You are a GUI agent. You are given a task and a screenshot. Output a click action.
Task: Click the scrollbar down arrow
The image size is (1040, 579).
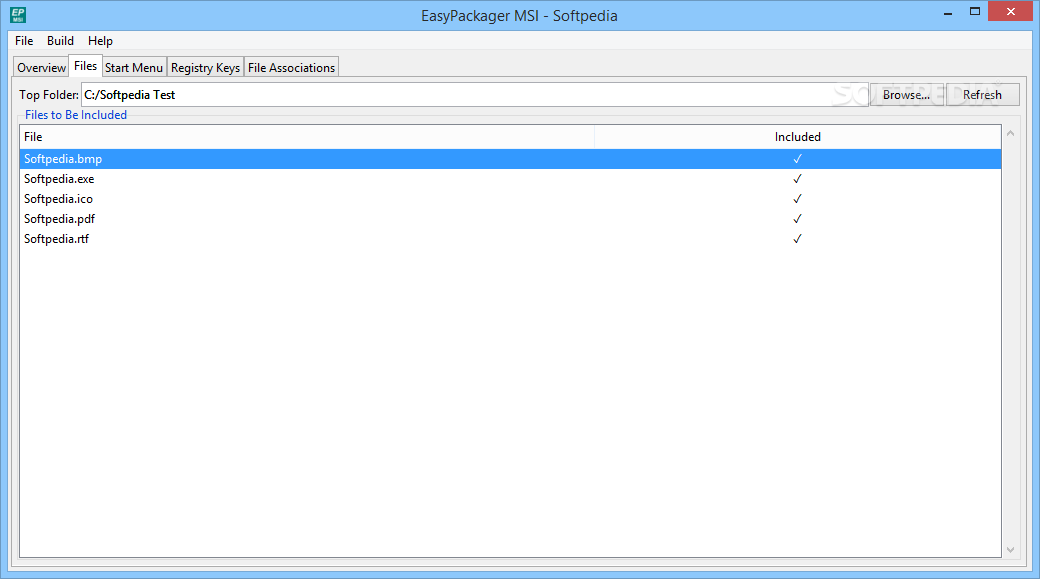[1010, 549]
